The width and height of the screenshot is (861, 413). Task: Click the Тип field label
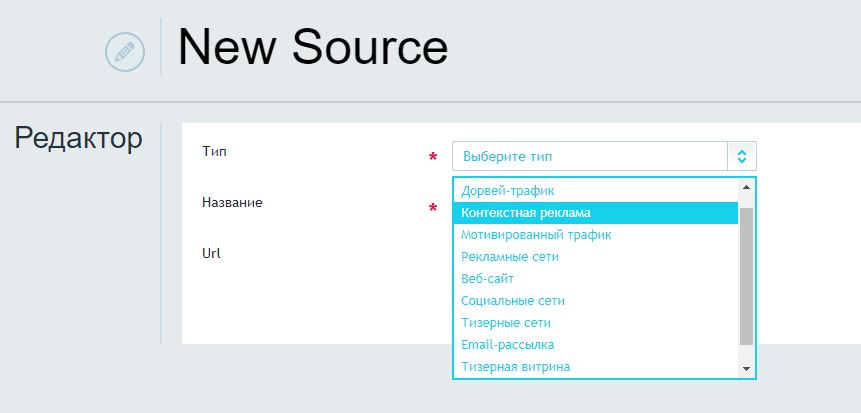[x=214, y=152]
